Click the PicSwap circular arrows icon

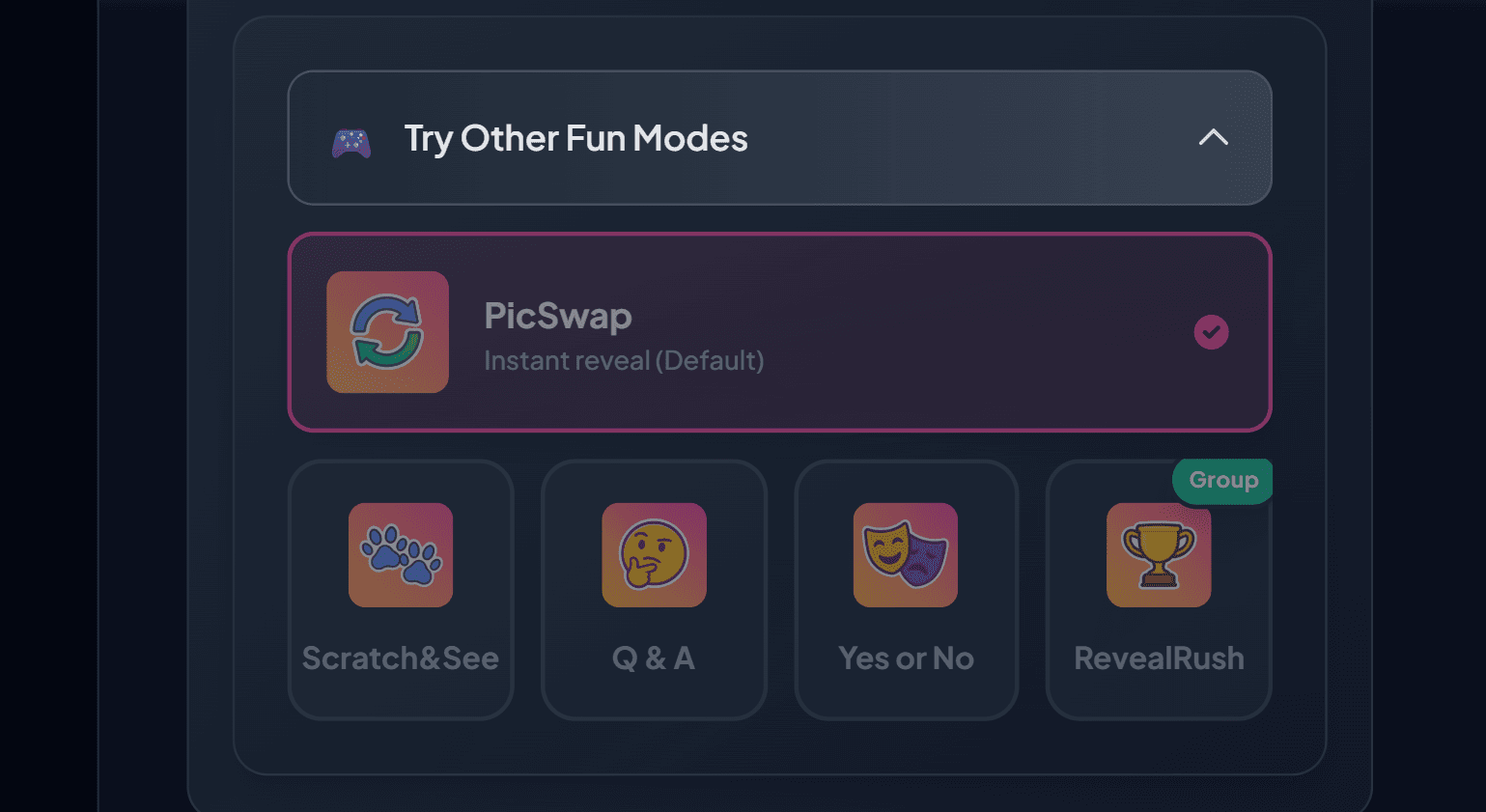tap(387, 332)
